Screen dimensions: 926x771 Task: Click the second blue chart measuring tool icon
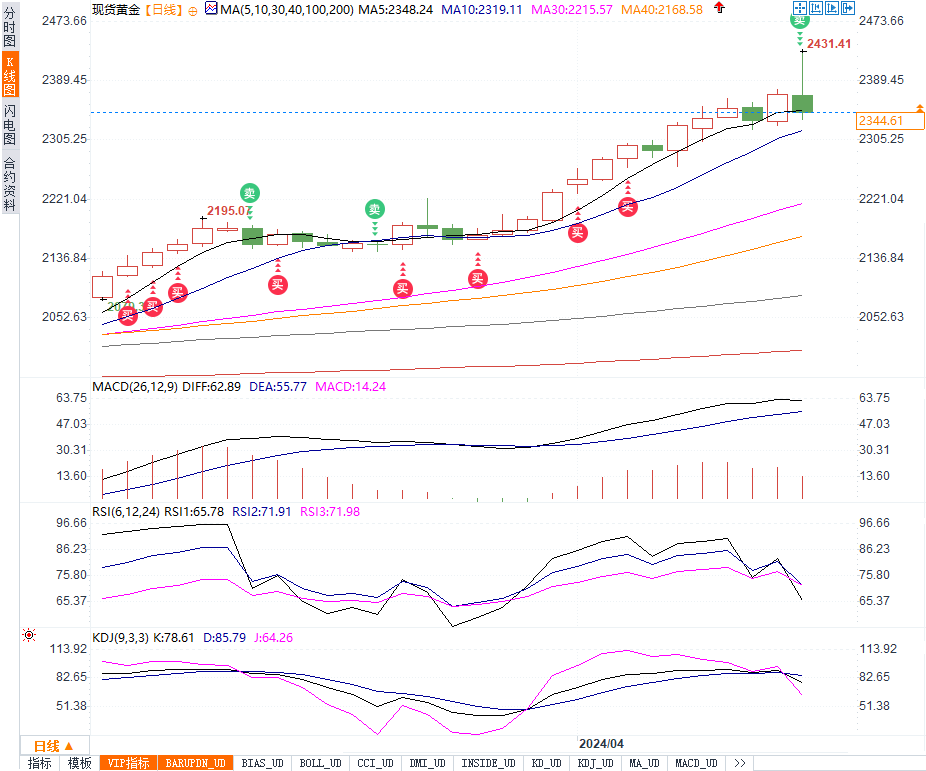pos(816,8)
